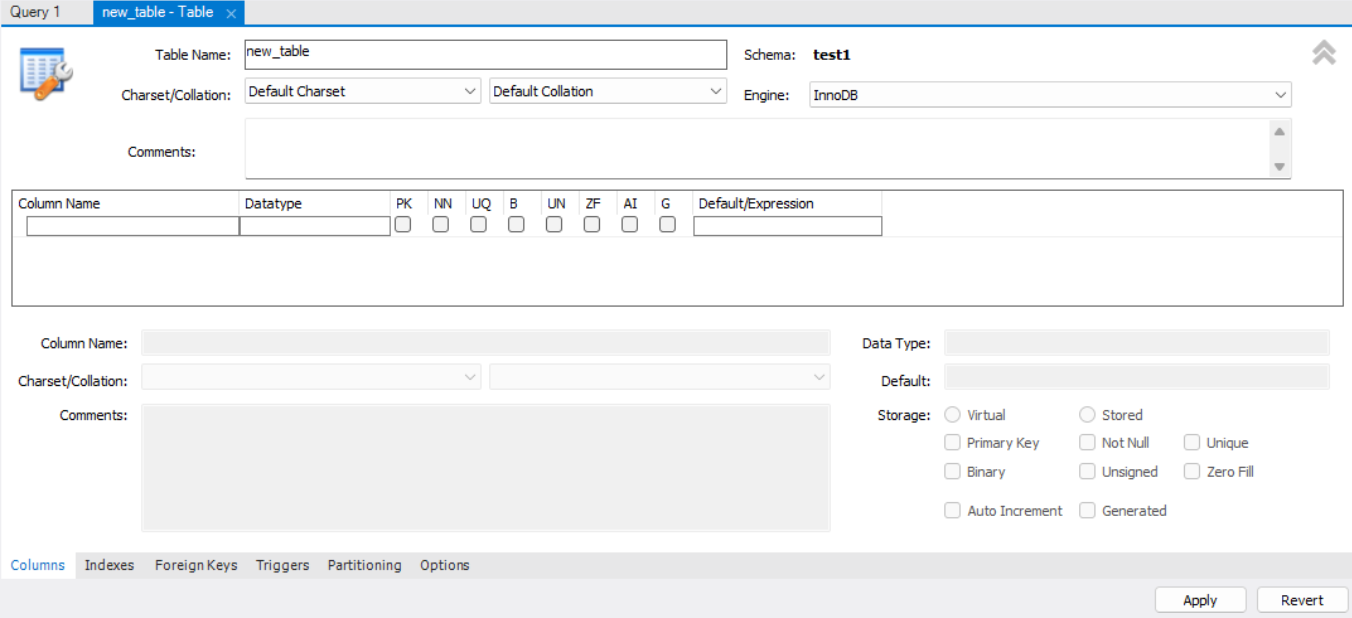Image resolution: width=1352 pixels, height=618 pixels.
Task: Click the table editor wrench icon
Action: click(x=45, y=73)
